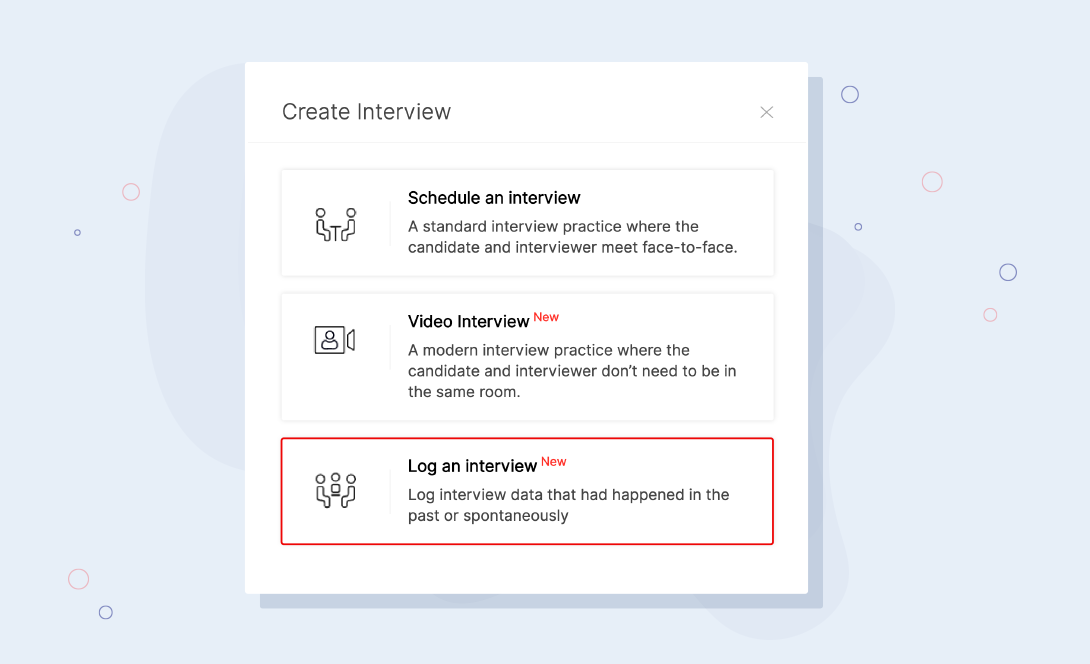Screen dimensions: 1090x664
Task: Close the Create Interview dialog
Action: coord(767,112)
